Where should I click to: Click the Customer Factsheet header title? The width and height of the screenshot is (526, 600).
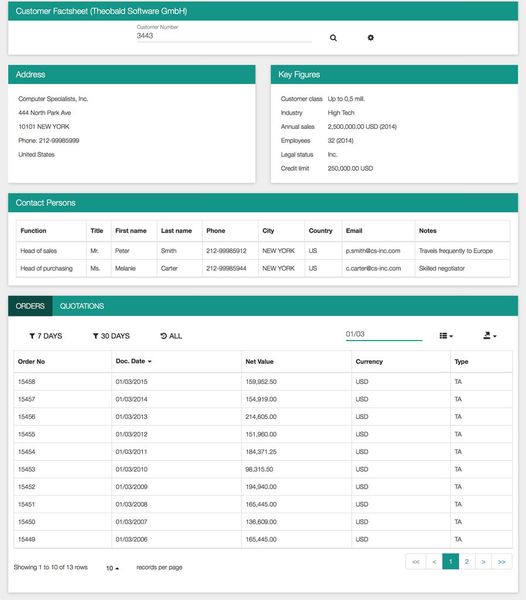point(101,11)
